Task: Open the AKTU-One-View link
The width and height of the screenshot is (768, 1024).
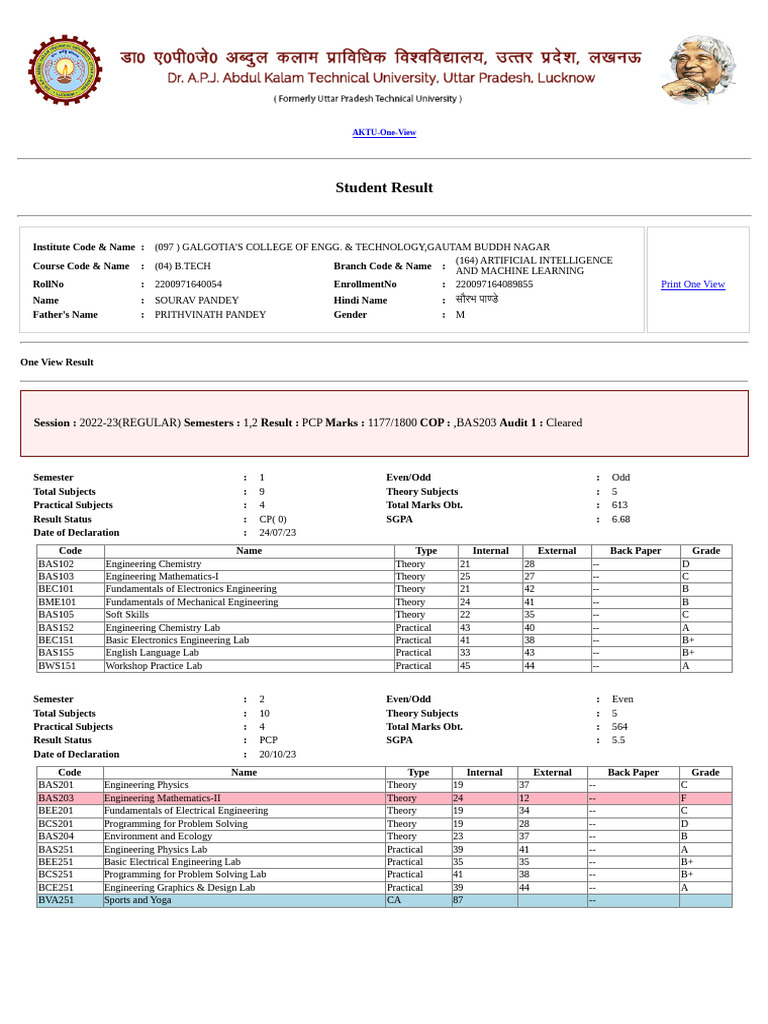Action: (384, 132)
